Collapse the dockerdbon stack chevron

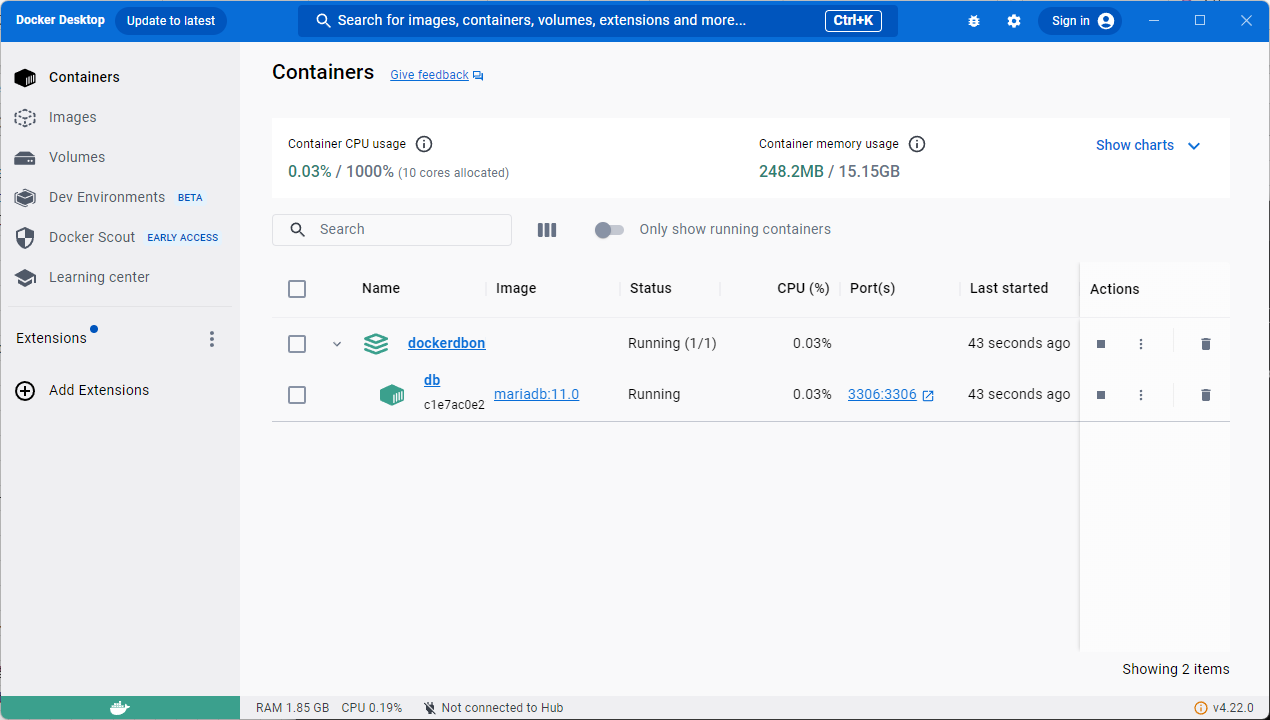point(337,344)
